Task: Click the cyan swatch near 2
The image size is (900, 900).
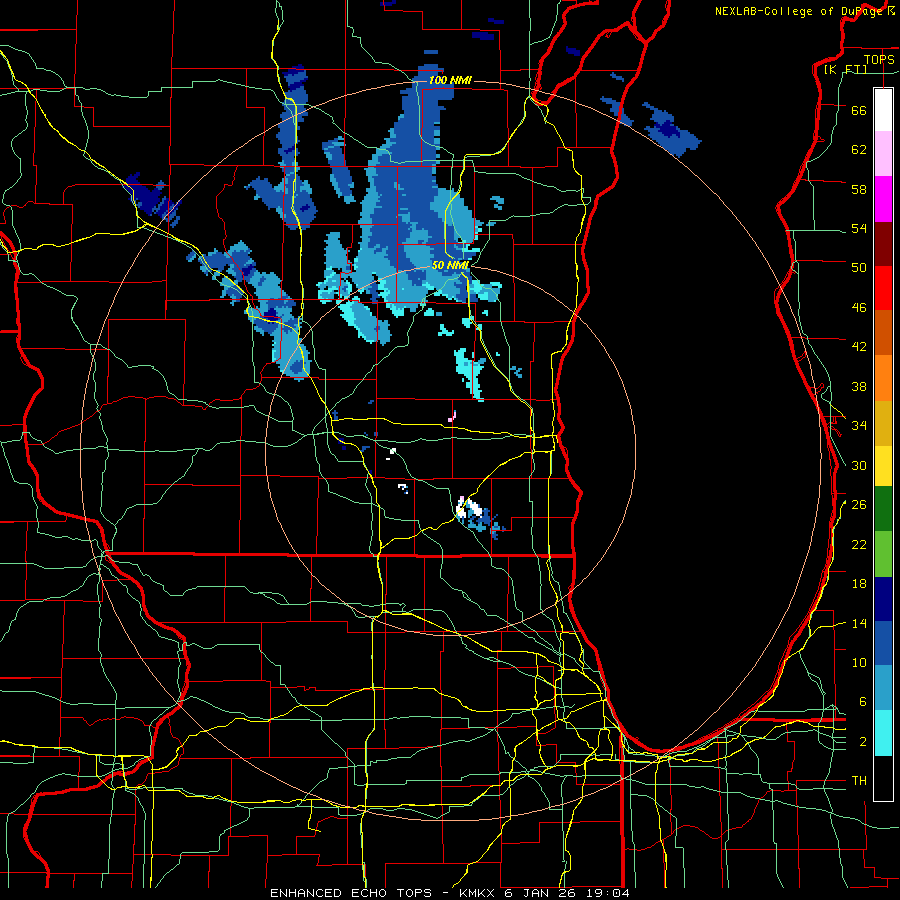Action: tap(883, 733)
